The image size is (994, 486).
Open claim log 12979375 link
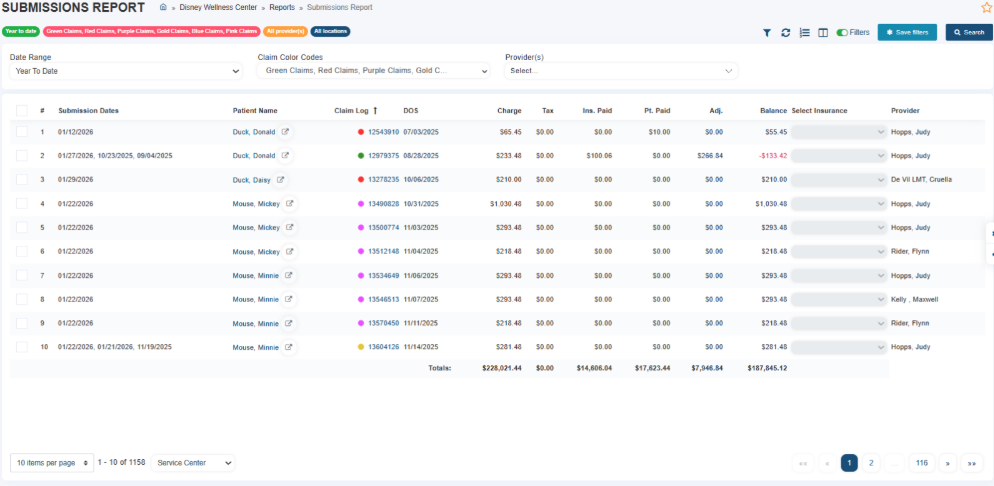(x=383, y=156)
